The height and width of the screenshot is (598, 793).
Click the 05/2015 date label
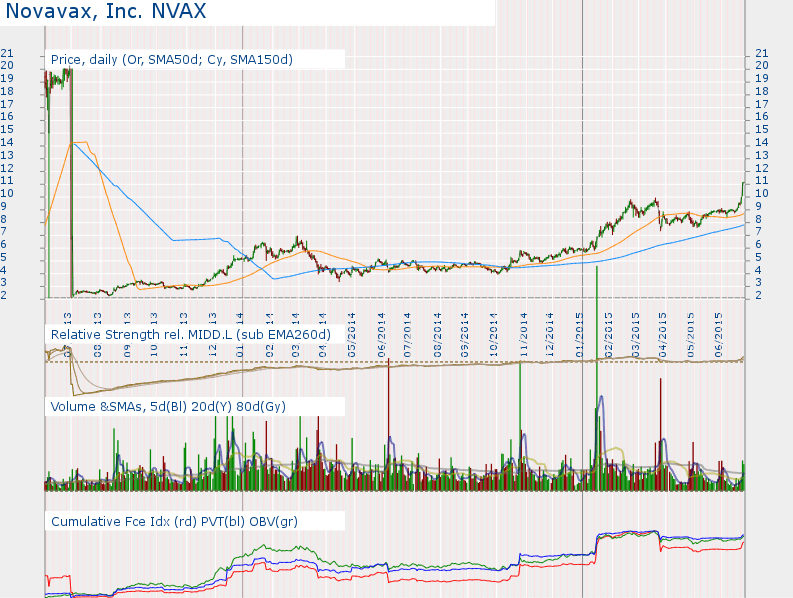(x=691, y=335)
